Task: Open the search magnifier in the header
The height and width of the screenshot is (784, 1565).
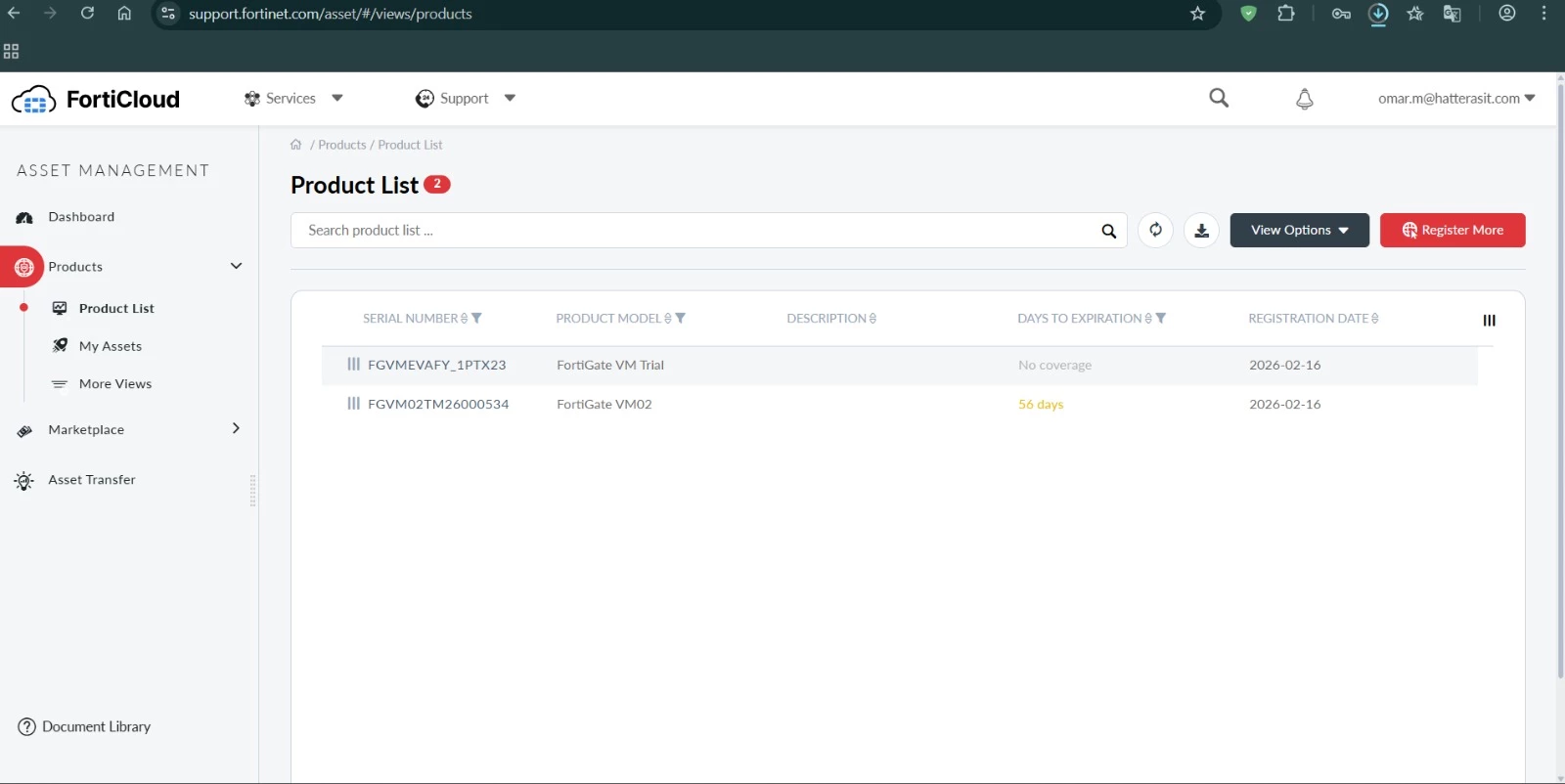Action: 1219,98
